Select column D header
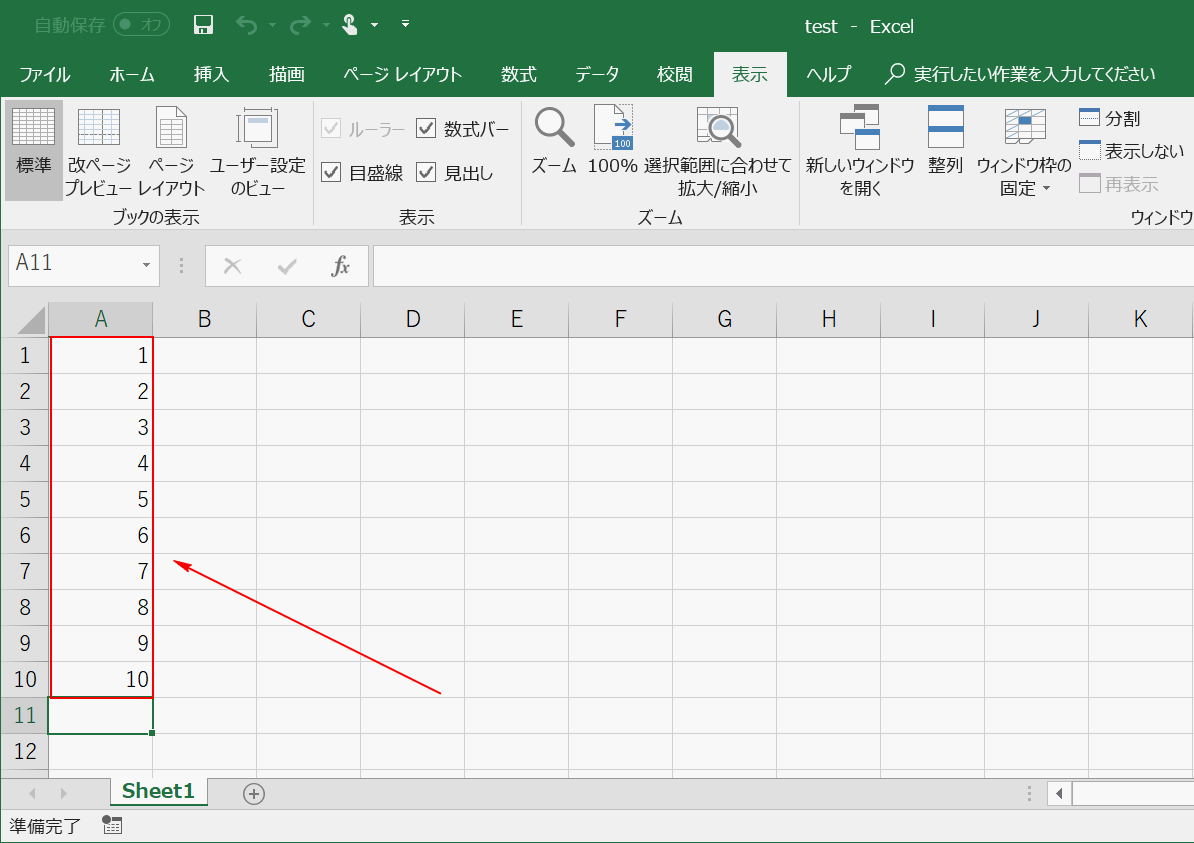The width and height of the screenshot is (1194, 843). (x=413, y=319)
